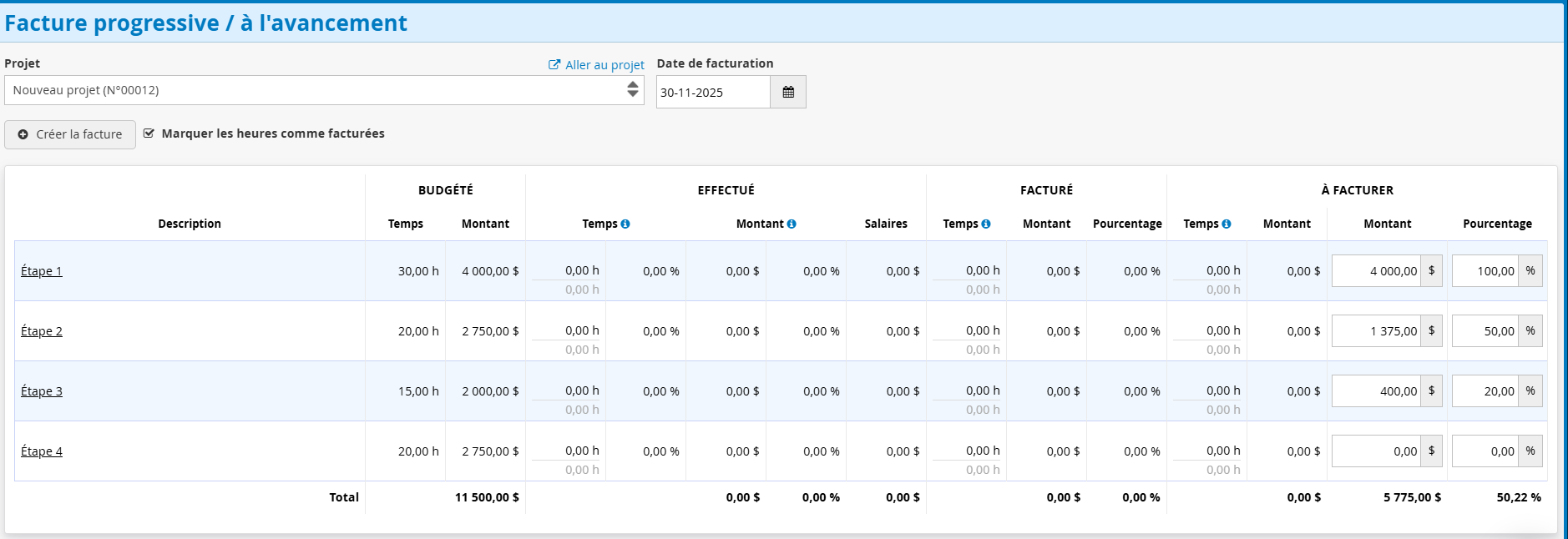Click the Étape 1 amount field showing 4 000,00
The height and width of the screenshot is (539, 1568).
point(1376,271)
